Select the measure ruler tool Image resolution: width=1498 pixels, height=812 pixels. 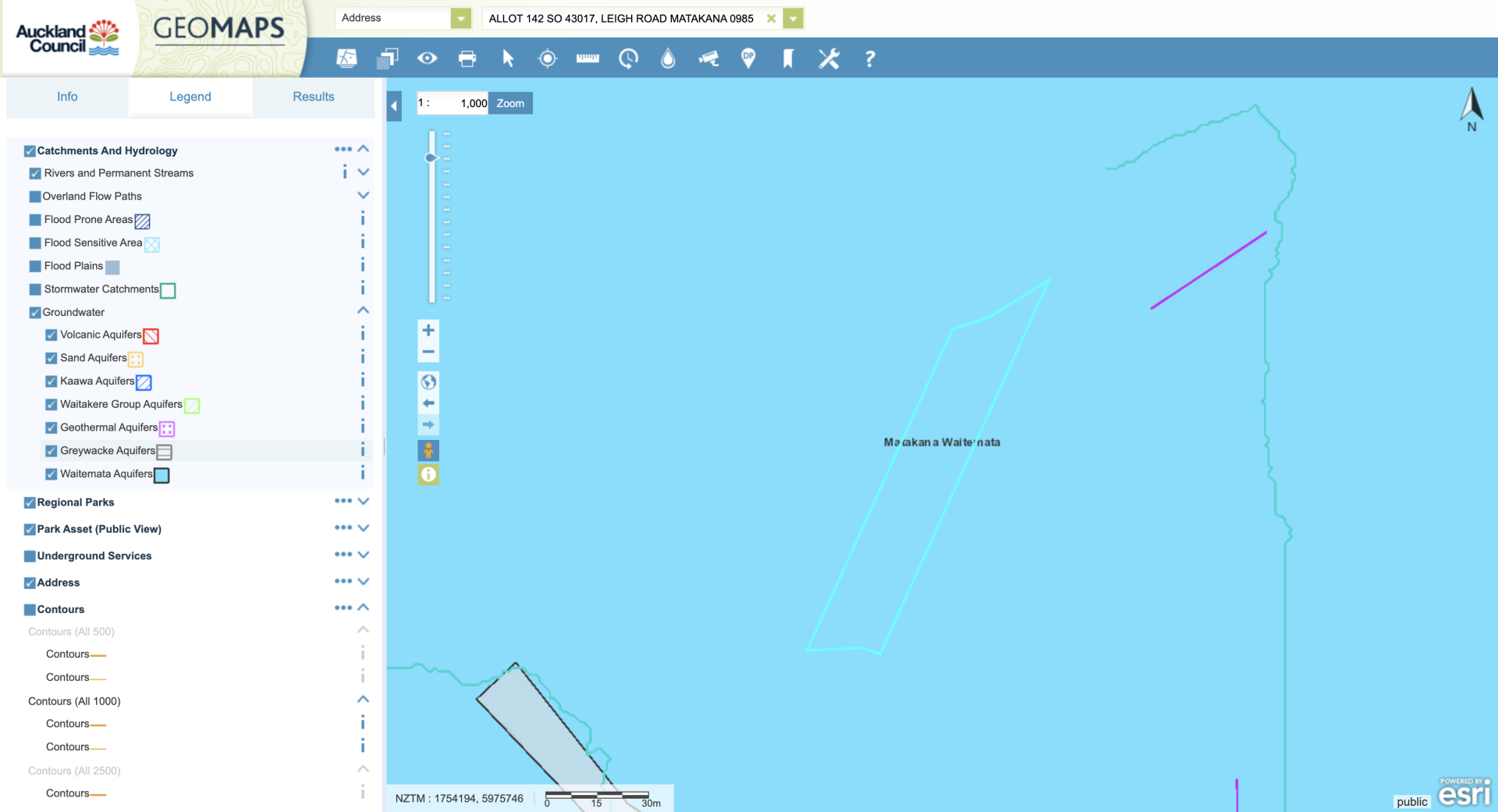(x=587, y=59)
